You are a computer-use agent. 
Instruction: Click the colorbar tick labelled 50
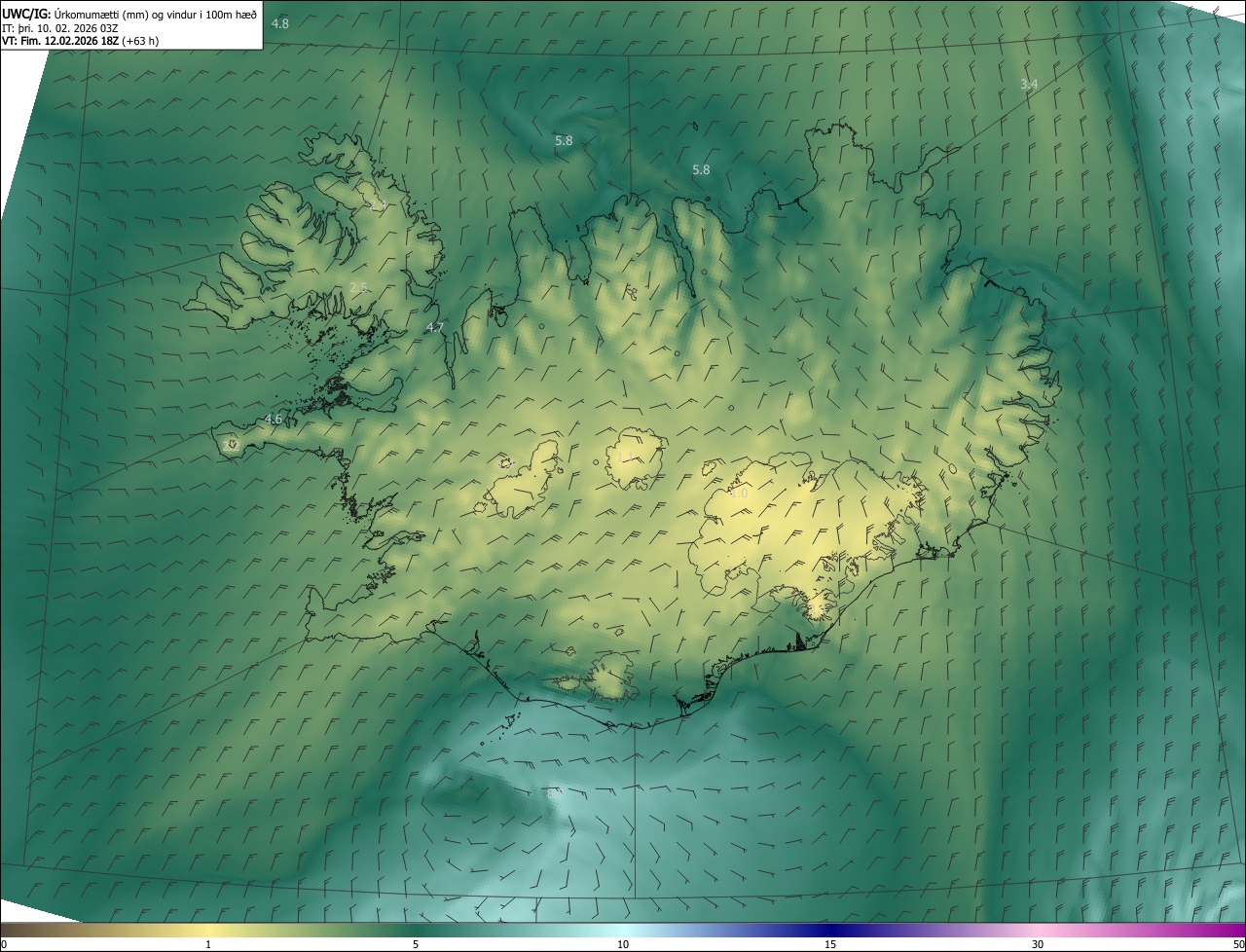1238,944
